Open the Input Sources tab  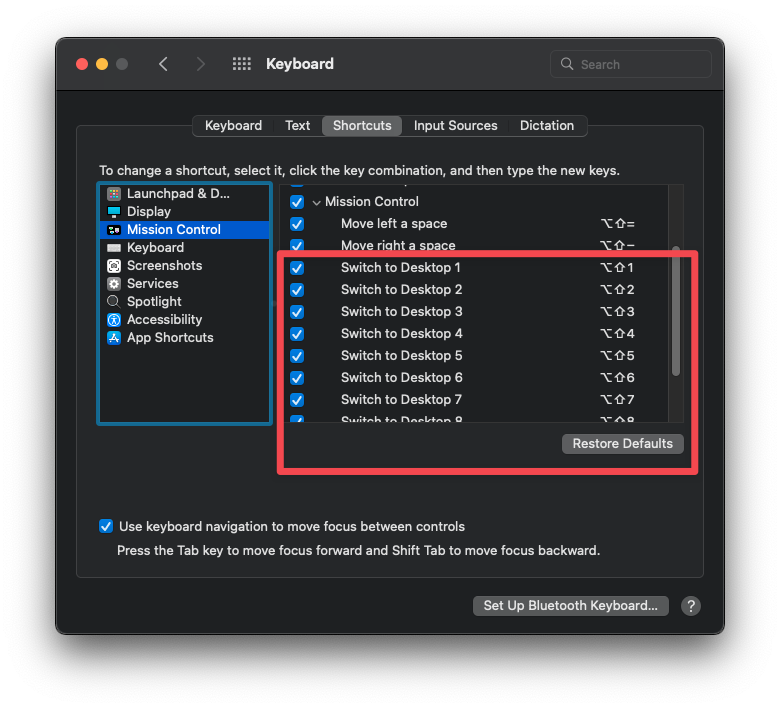pos(456,125)
